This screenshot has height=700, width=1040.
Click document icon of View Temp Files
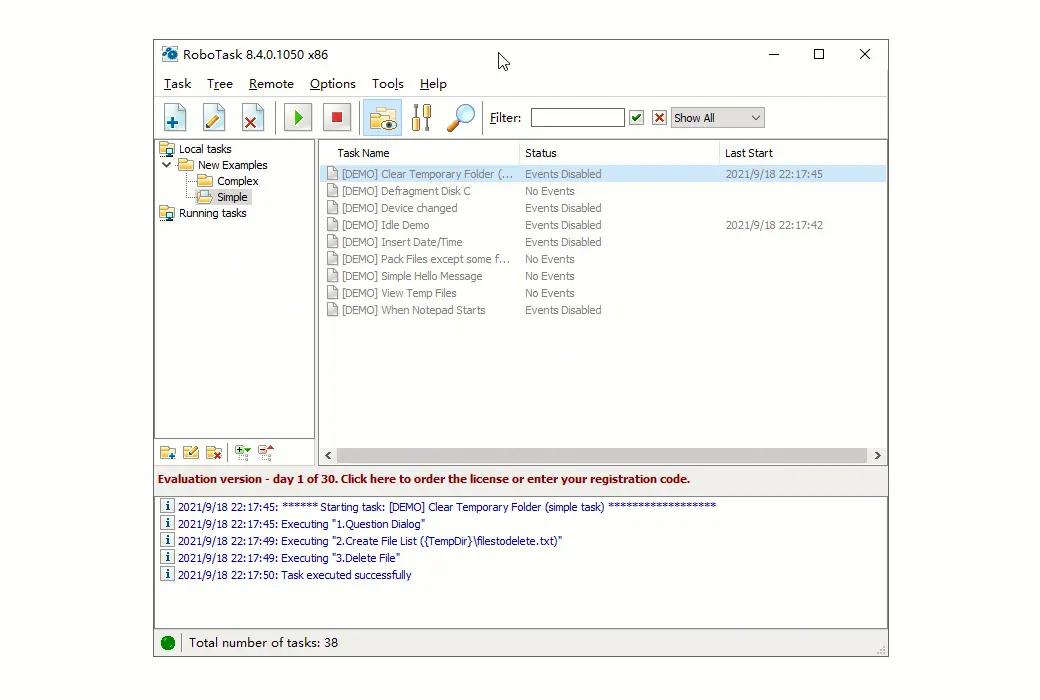click(332, 293)
